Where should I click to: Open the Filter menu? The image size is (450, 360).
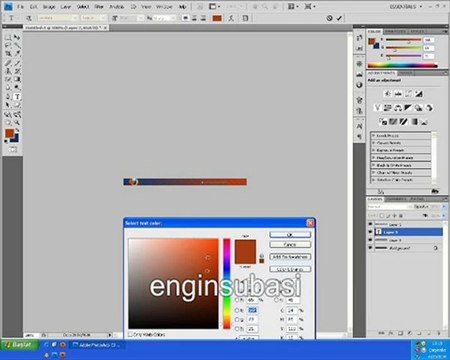(x=99, y=6)
